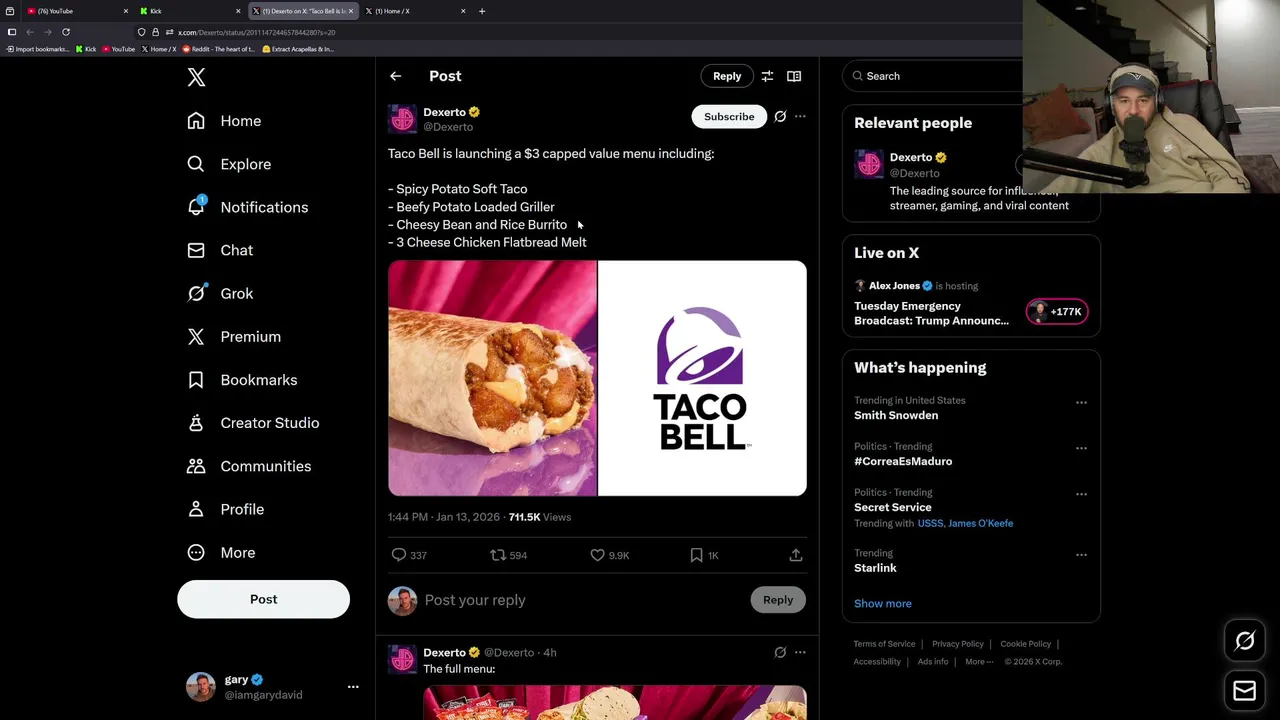This screenshot has height=720, width=1280.
Task: Expand the More sidebar menu
Action: point(221,552)
